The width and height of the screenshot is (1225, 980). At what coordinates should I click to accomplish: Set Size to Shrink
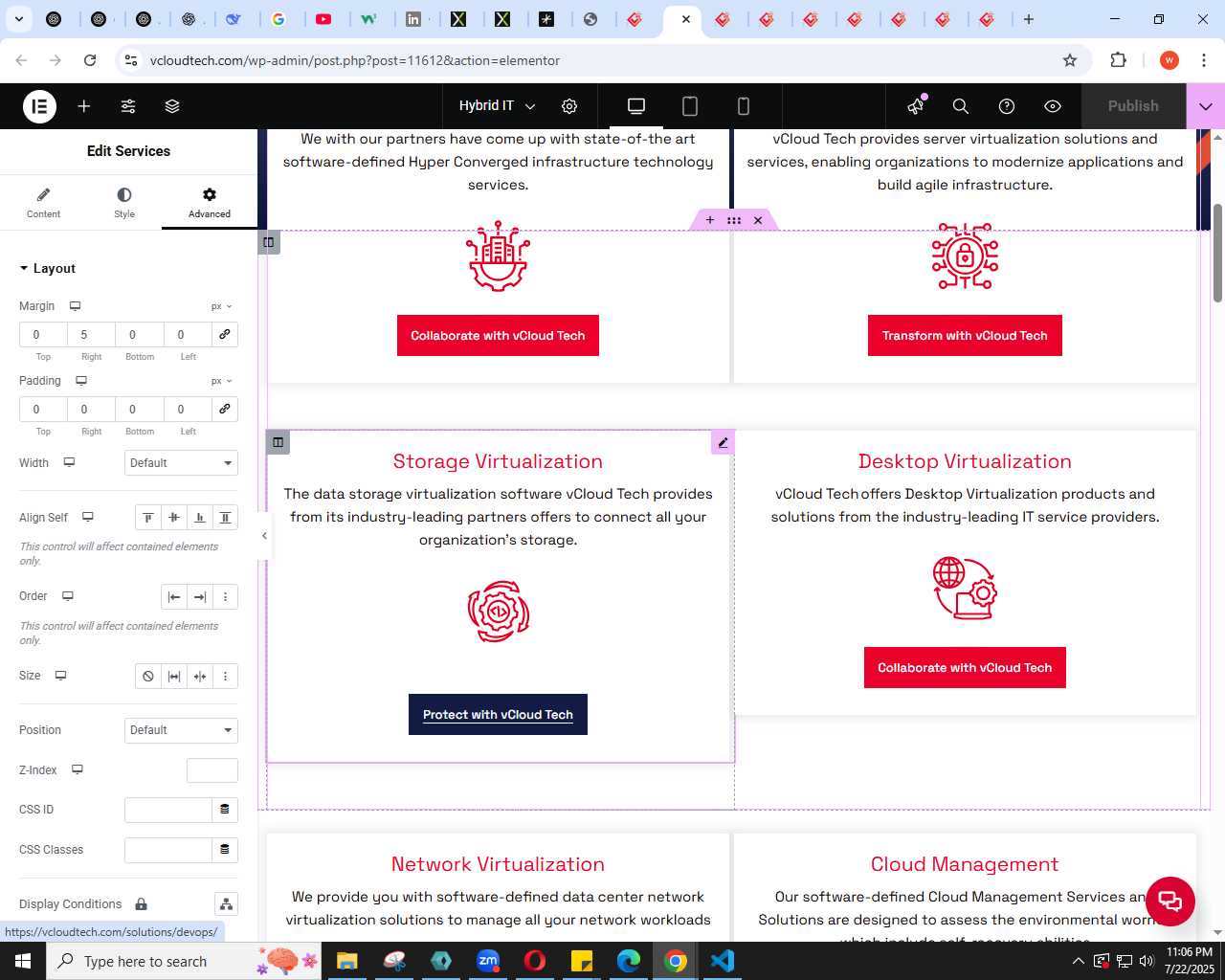tap(200, 677)
